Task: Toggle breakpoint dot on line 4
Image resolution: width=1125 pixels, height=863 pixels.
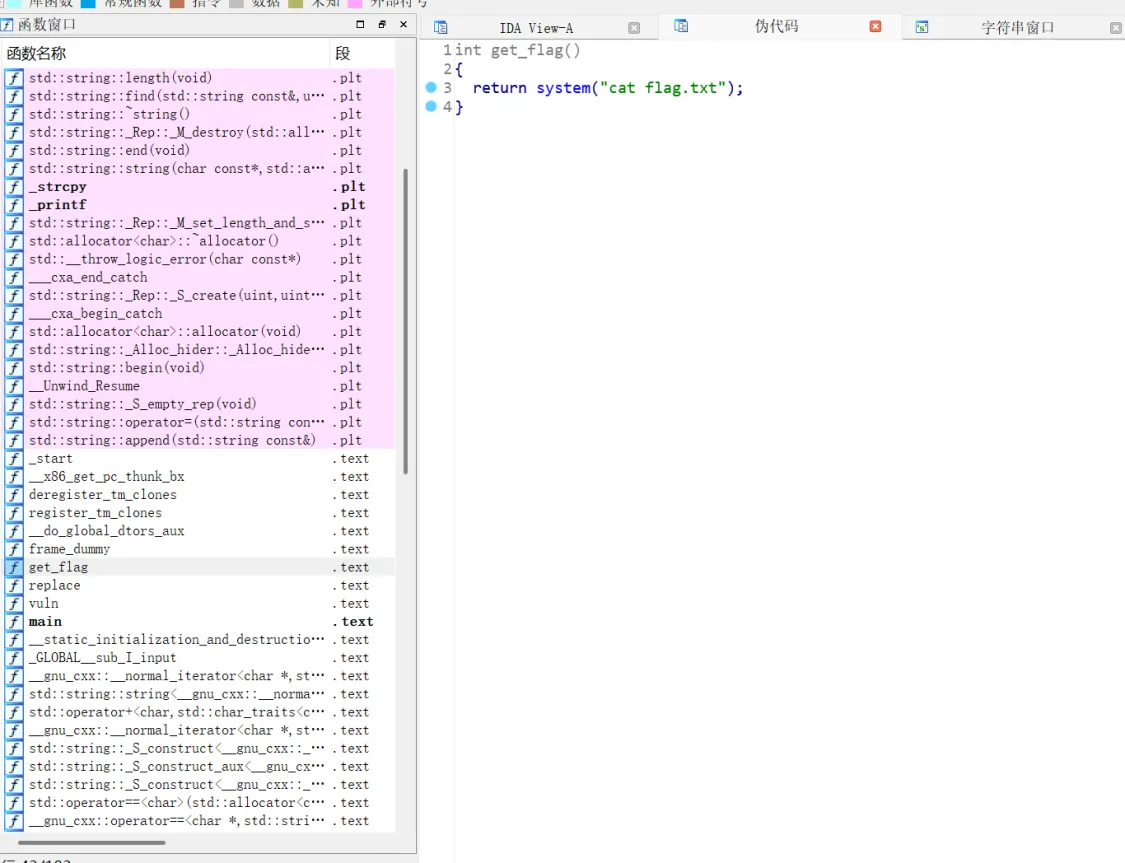Action: [x=430, y=106]
